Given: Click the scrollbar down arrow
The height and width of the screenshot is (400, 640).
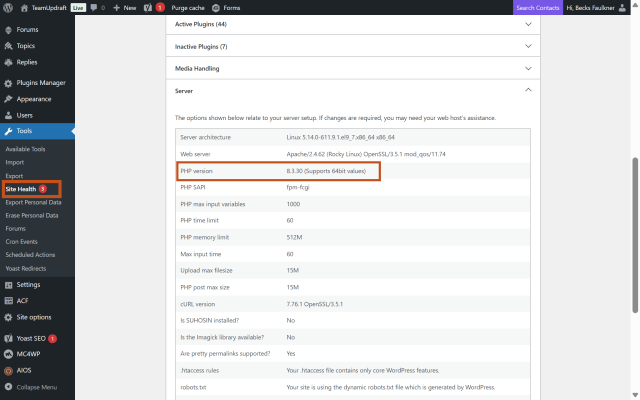Looking at the screenshot, I should tap(635, 395).
